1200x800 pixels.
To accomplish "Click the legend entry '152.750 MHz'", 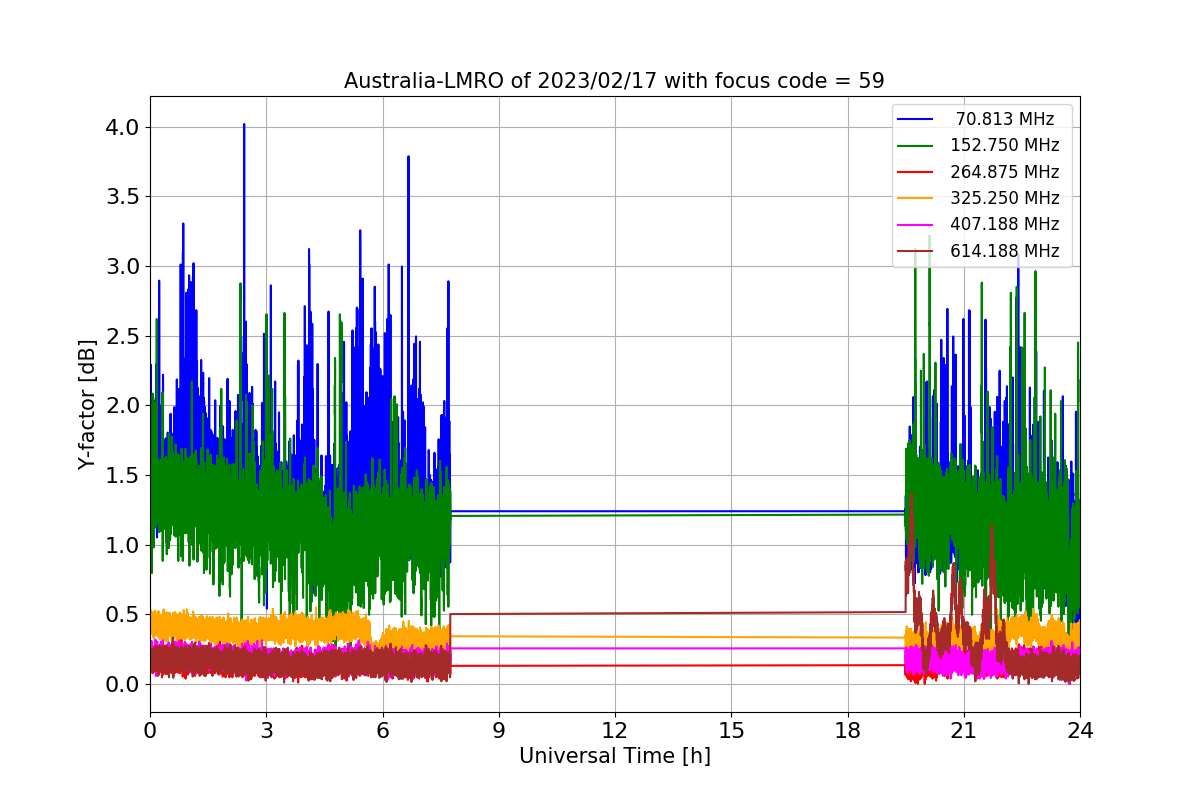I will (1005, 145).
